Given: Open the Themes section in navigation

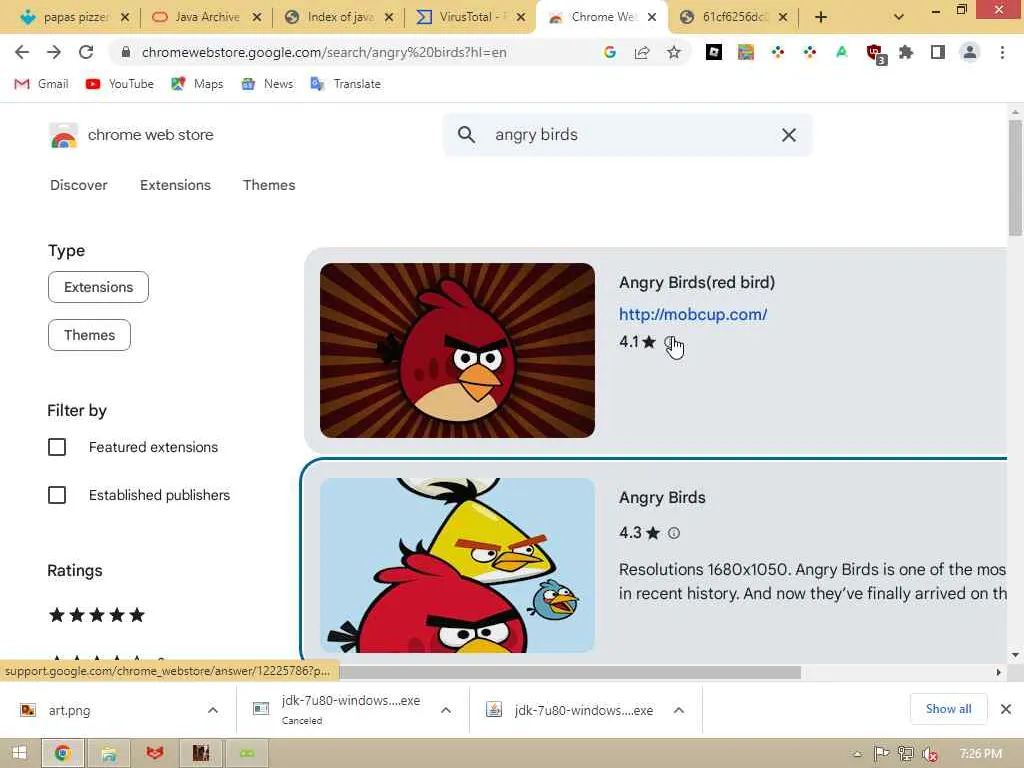Looking at the screenshot, I should [269, 185].
